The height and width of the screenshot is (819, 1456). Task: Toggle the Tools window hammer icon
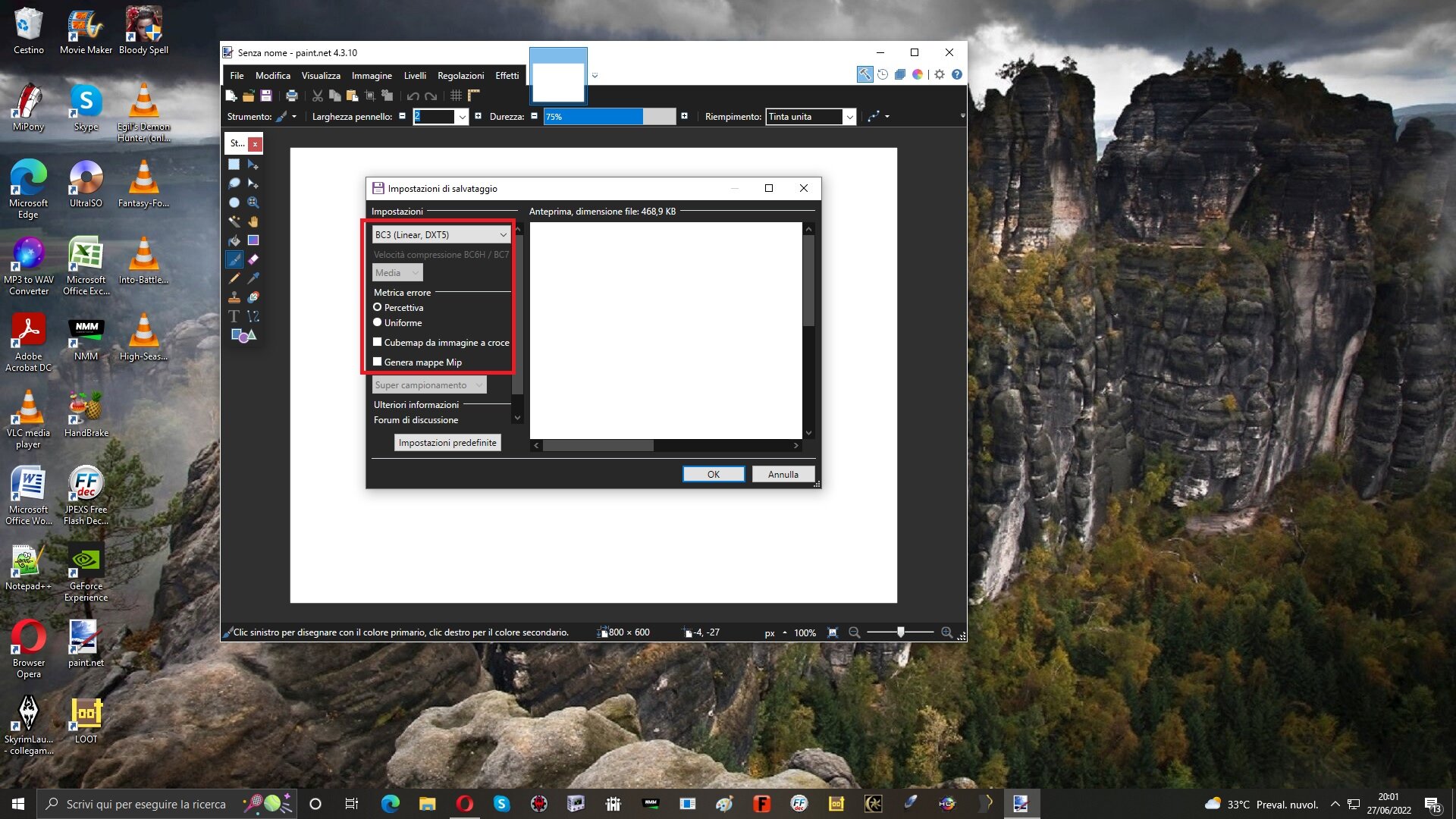coord(864,74)
